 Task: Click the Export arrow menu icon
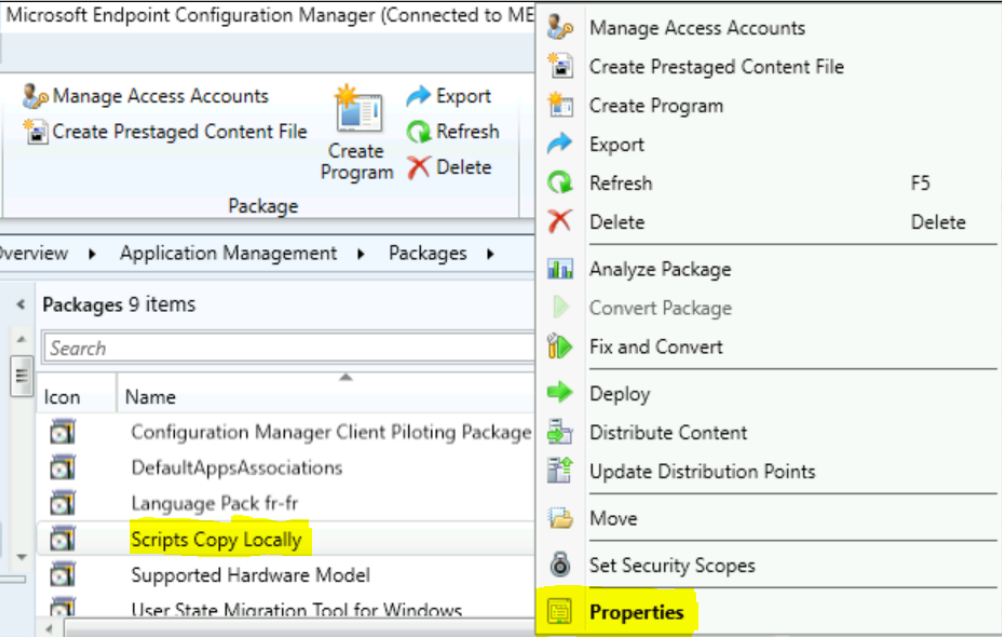tap(560, 144)
